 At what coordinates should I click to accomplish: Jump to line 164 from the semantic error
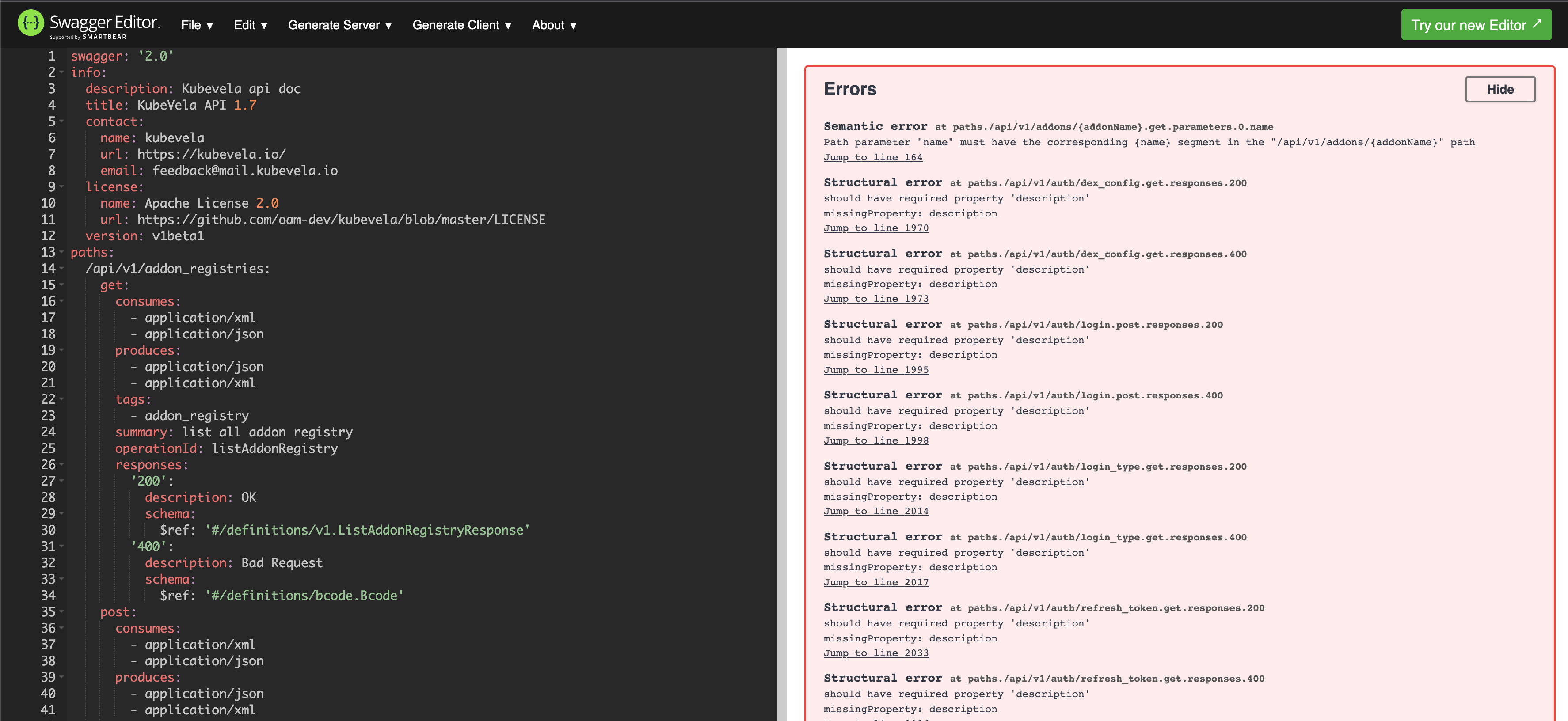coord(873,157)
